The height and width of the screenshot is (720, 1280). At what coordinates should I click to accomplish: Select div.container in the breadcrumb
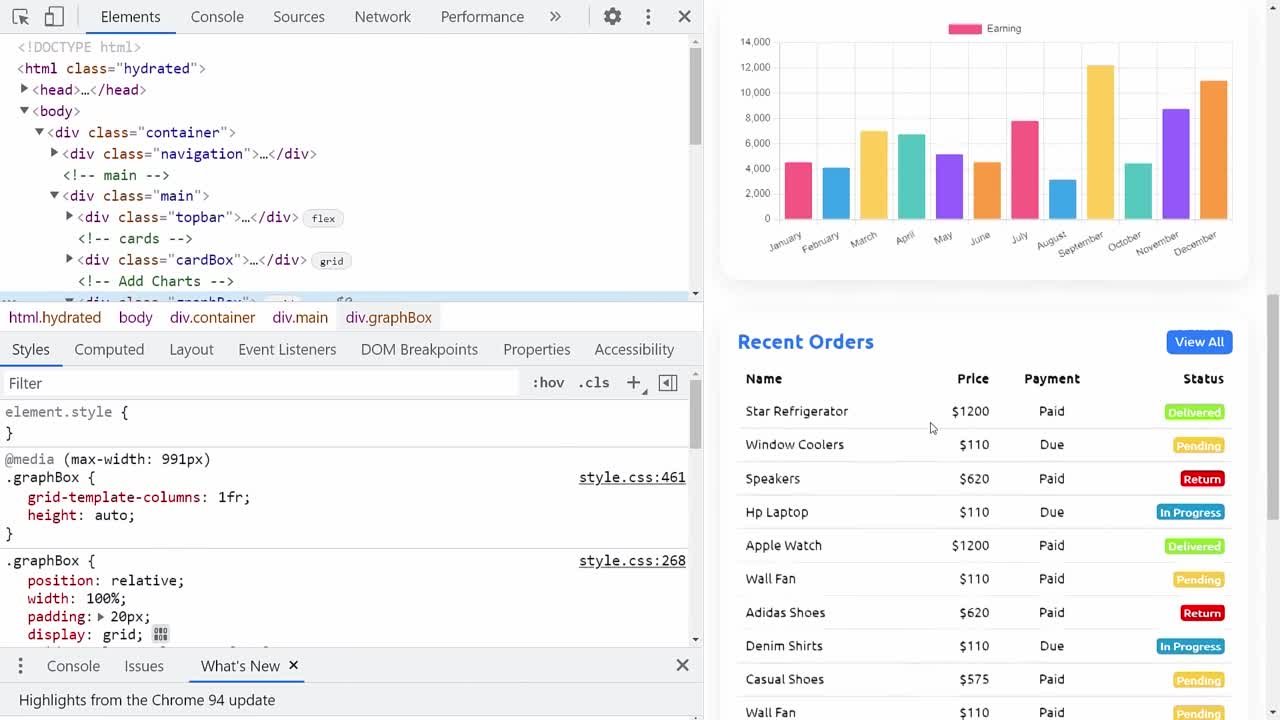pyautogui.click(x=212, y=317)
